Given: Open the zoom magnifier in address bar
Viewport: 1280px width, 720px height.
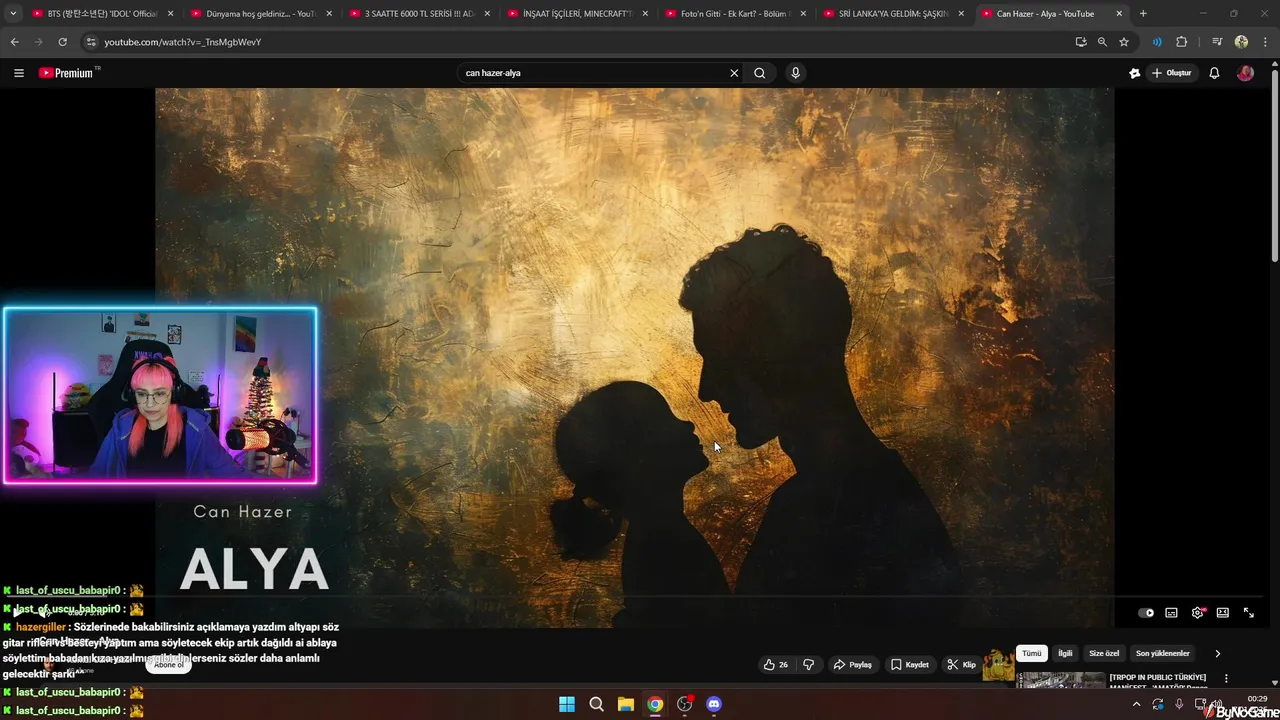Looking at the screenshot, I should click(x=1102, y=42).
